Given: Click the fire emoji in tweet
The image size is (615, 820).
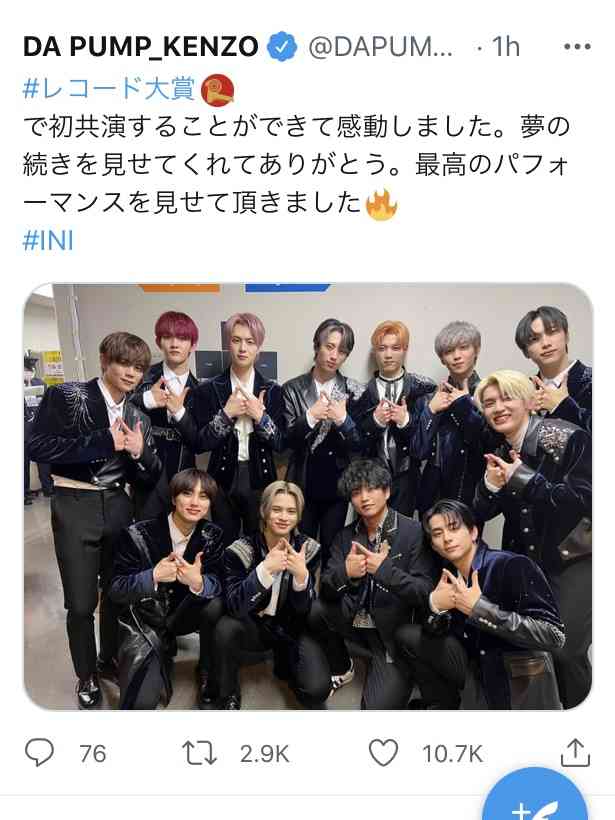Looking at the screenshot, I should (382, 204).
